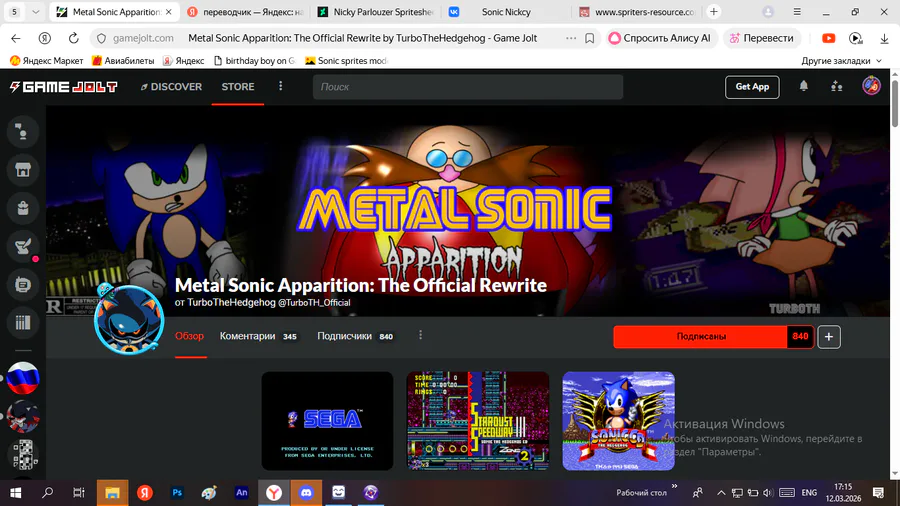This screenshot has width=900, height=506.
Task: Click the Поиск search input field
Action: pyautogui.click(x=468, y=87)
